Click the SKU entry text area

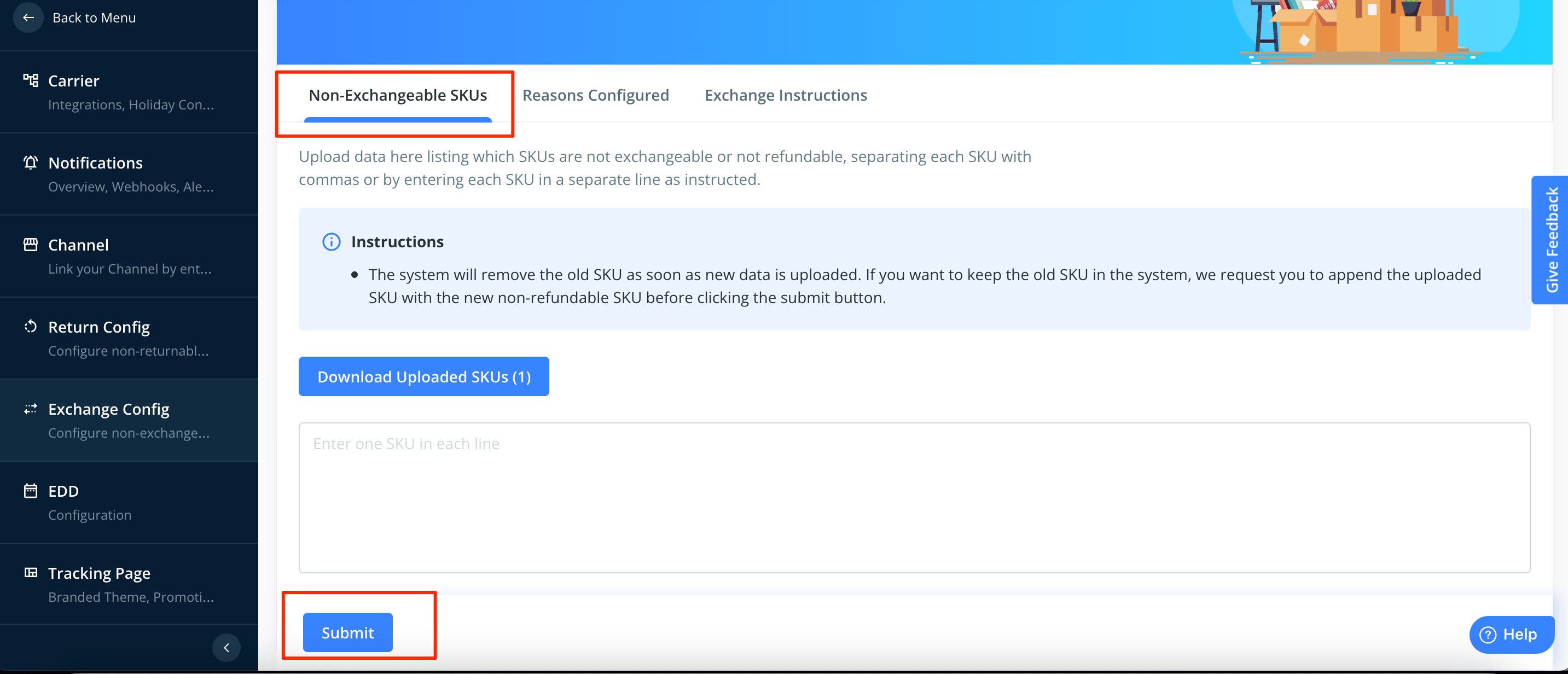pos(914,497)
